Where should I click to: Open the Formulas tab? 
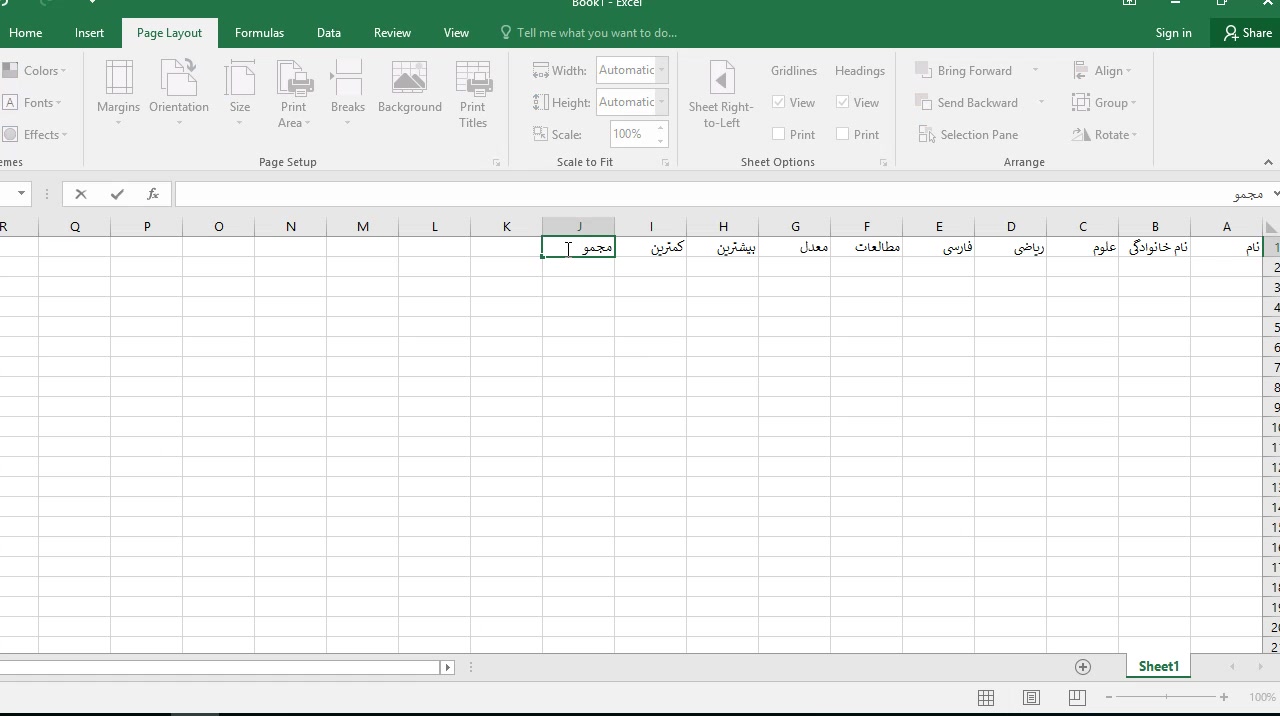pyautogui.click(x=259, y=33)
